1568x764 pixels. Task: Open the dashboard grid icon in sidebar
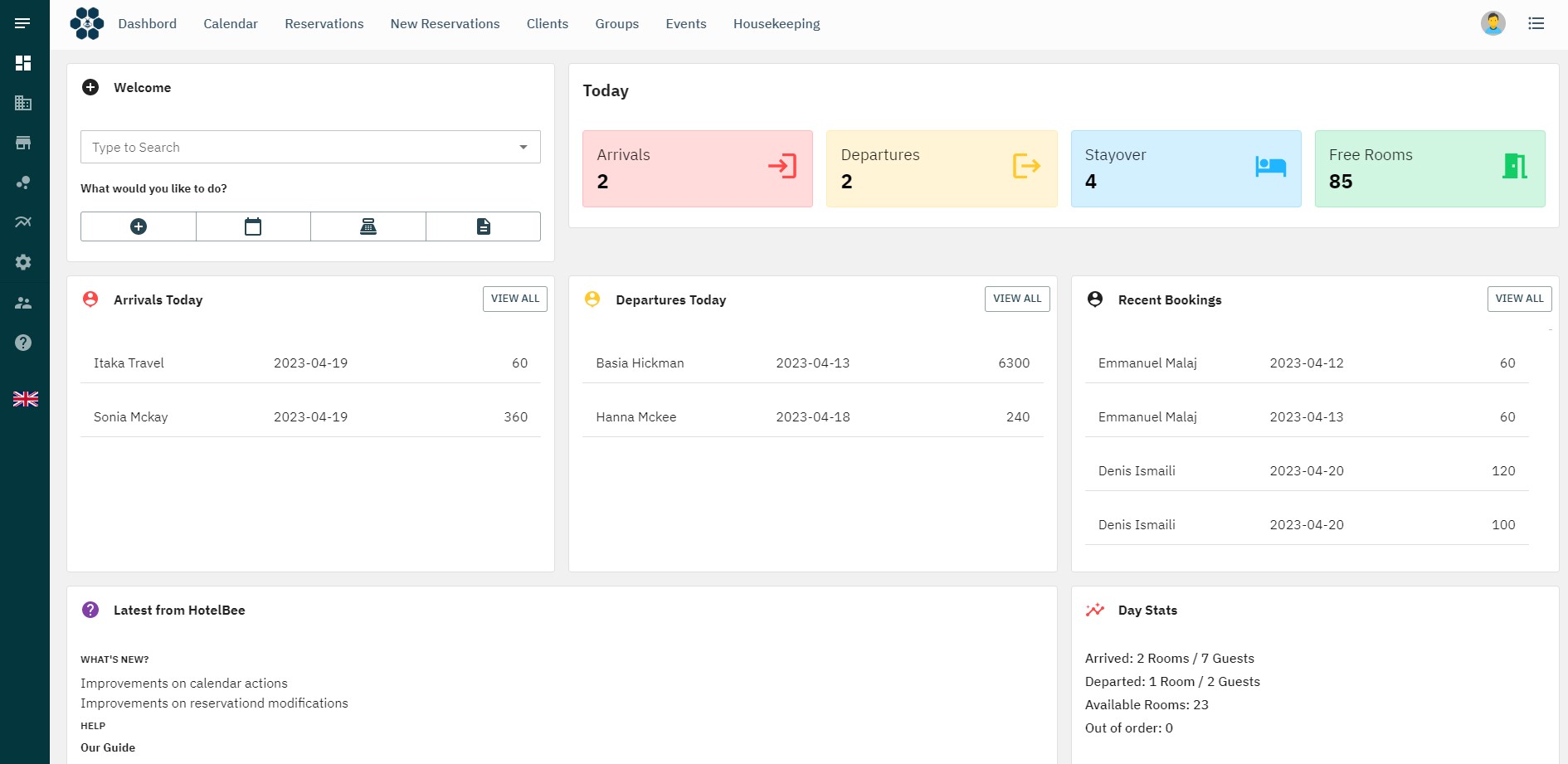click(23, 63)
